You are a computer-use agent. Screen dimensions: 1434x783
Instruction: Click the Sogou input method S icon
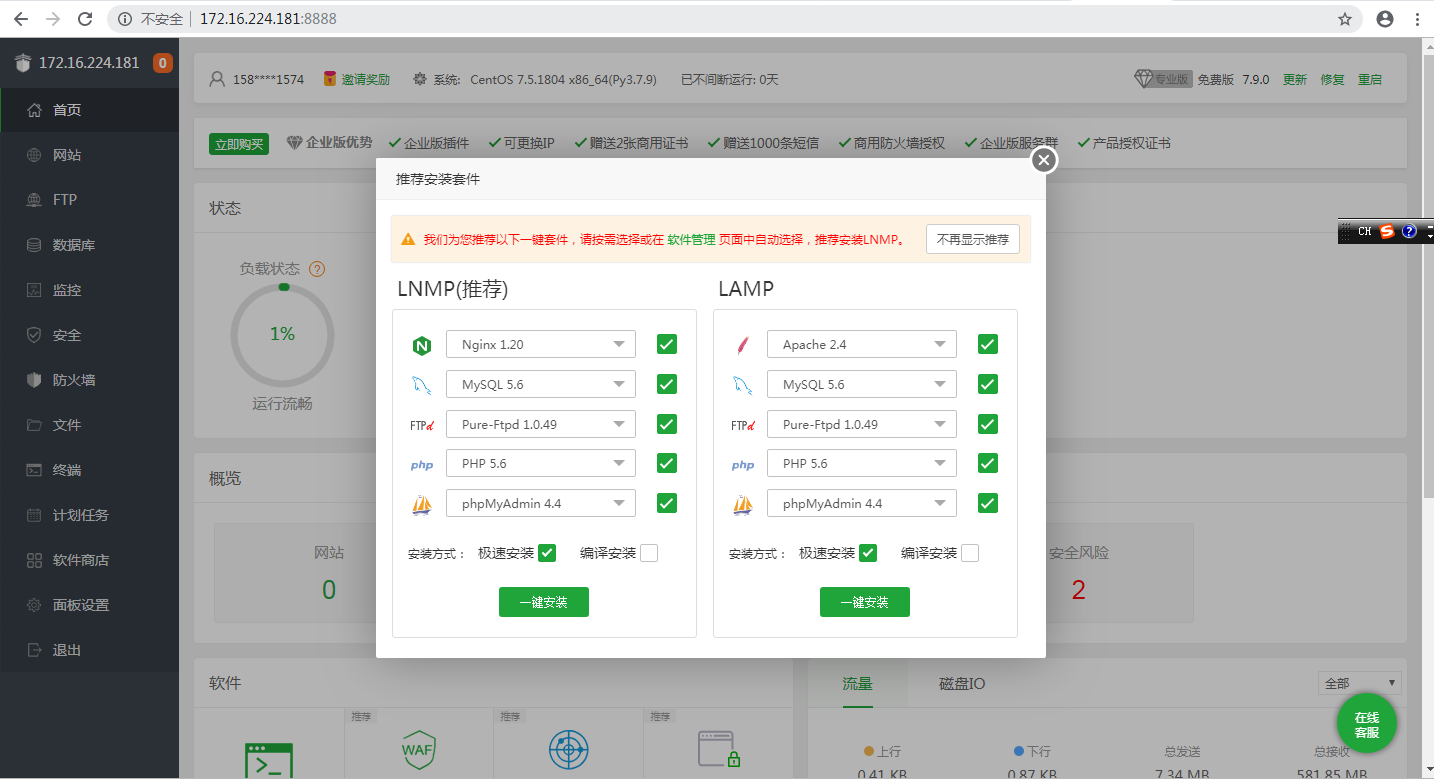click(1386, 231)
